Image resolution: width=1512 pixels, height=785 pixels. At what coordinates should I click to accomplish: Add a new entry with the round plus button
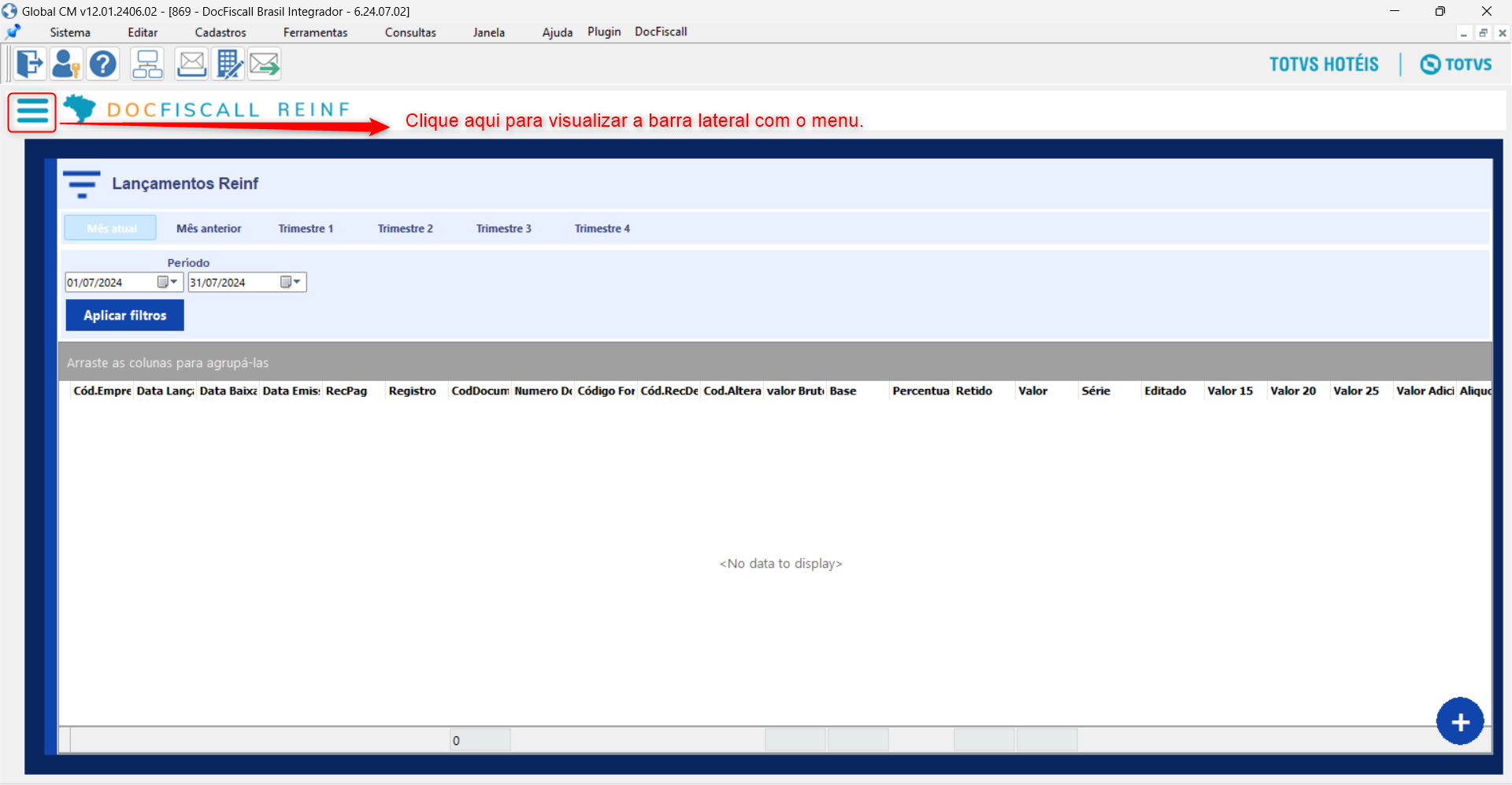click(x=1460, y=721)
